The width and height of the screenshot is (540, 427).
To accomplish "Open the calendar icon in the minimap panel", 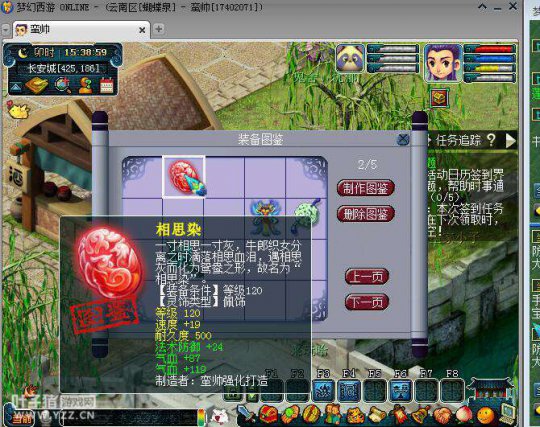I will point(106,85).
